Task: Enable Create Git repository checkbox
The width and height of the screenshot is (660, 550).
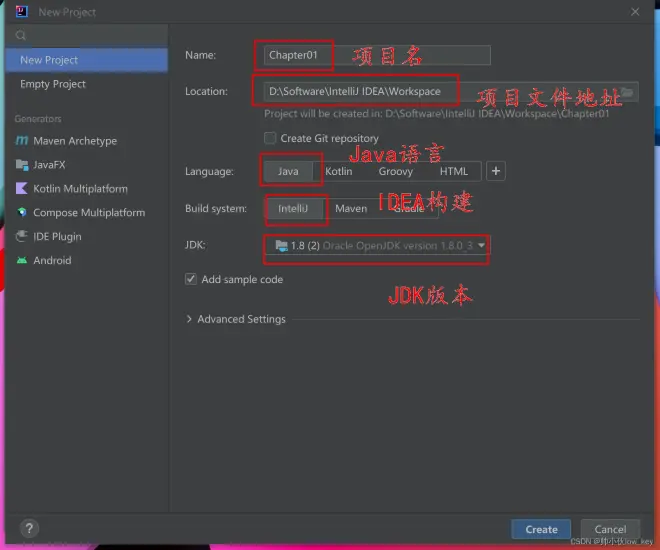Action: 270,138
